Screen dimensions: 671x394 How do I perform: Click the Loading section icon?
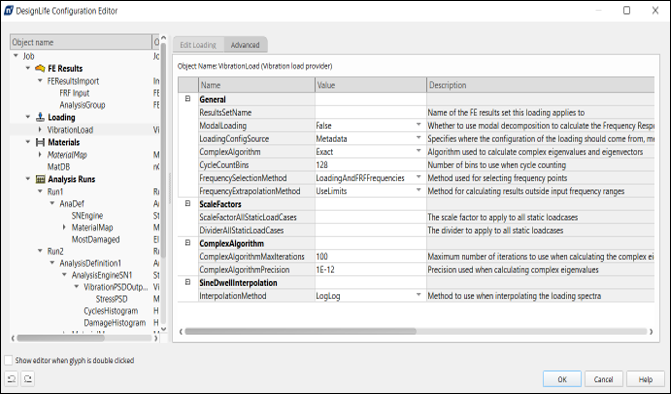click(40, 117)
